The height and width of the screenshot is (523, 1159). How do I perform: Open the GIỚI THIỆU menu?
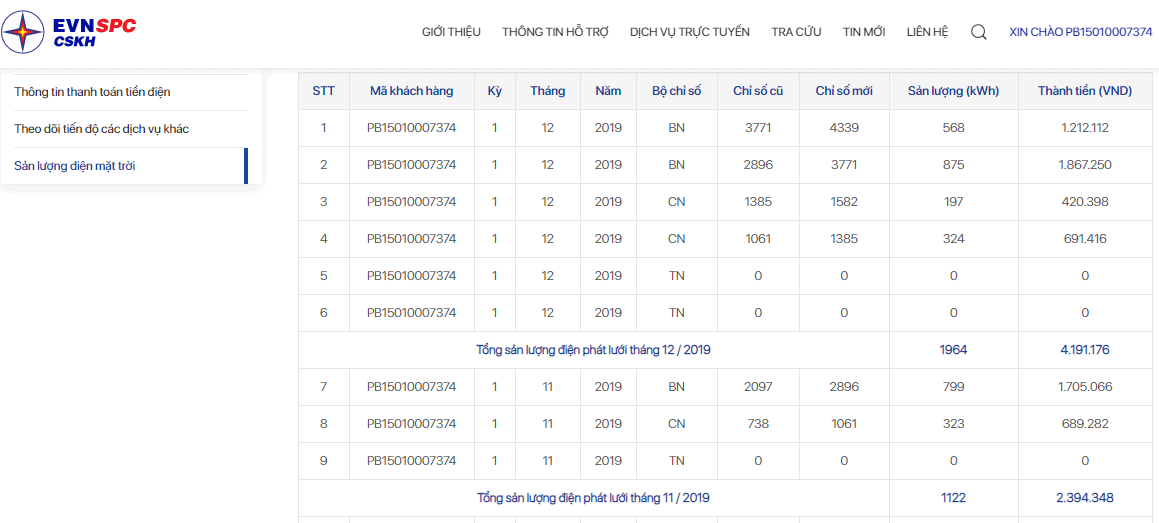[452, 32]
